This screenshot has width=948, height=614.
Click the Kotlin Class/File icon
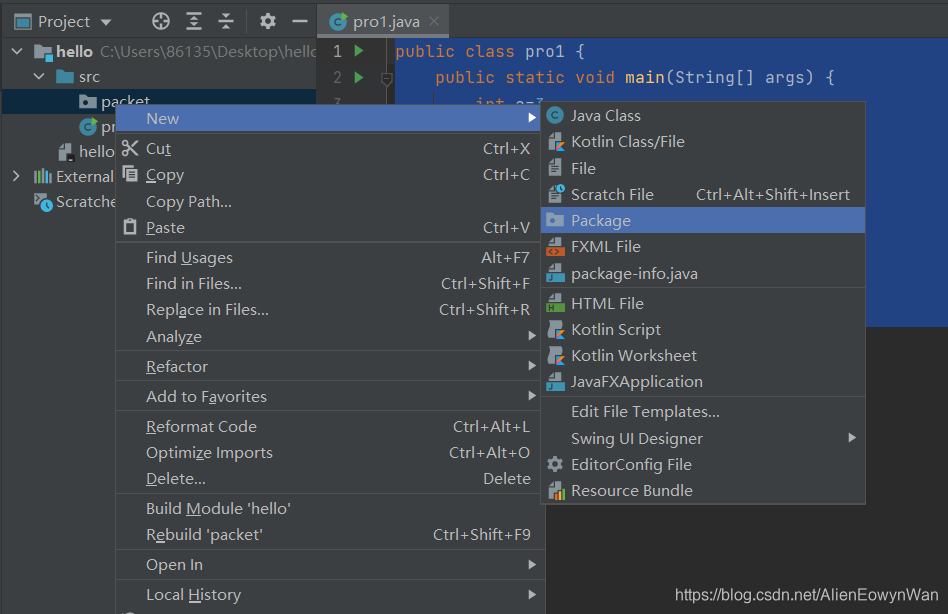555,141
